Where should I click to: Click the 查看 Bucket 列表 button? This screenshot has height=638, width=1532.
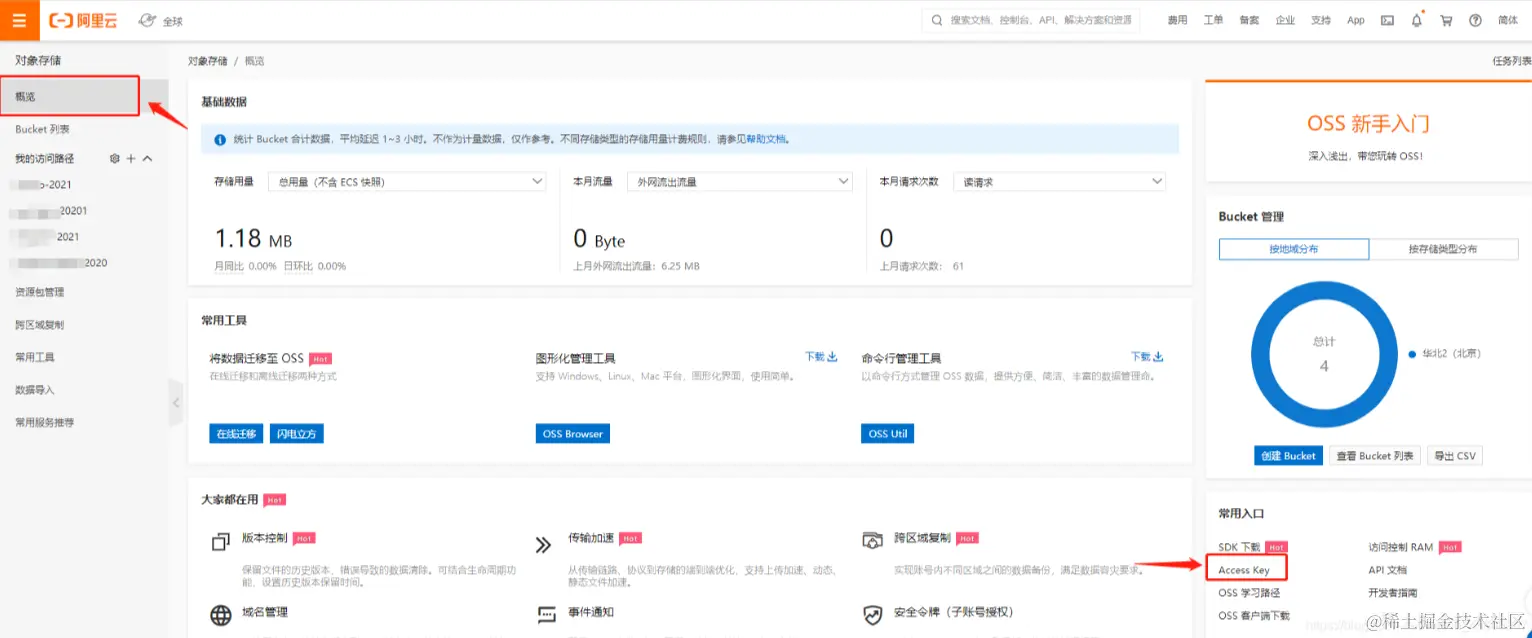pyautogui.click(x=1375, y=456)
